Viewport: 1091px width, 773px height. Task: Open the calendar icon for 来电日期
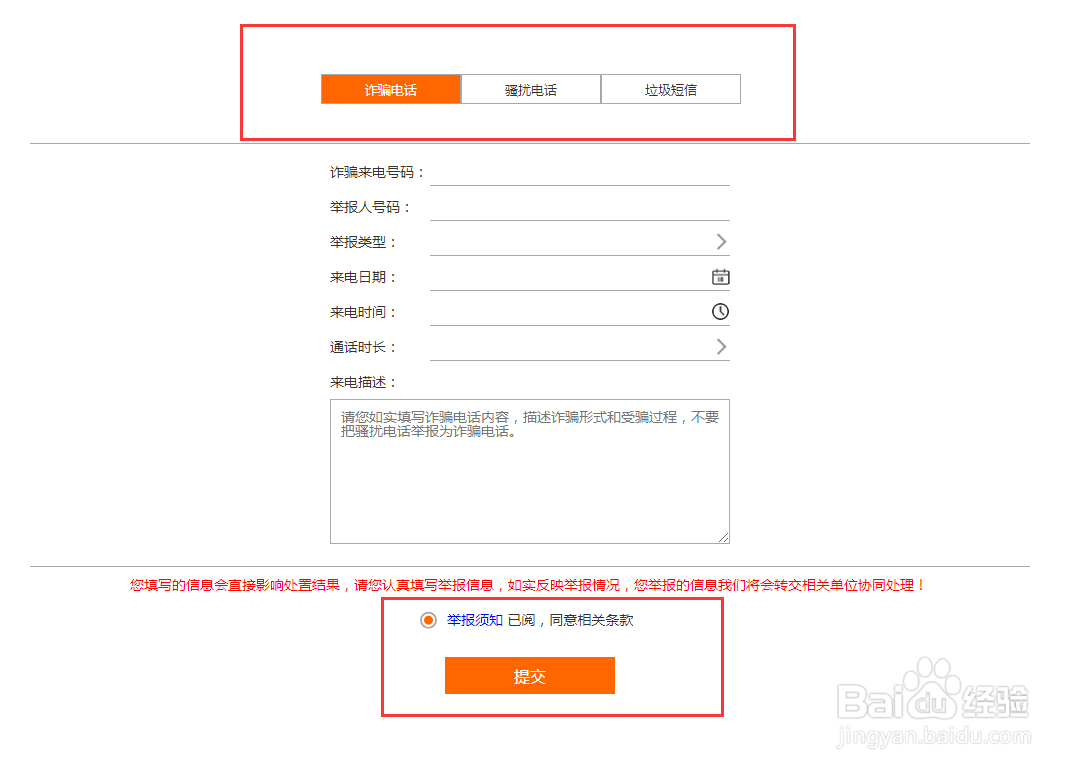pyautogui.click(x=720, y=276)
